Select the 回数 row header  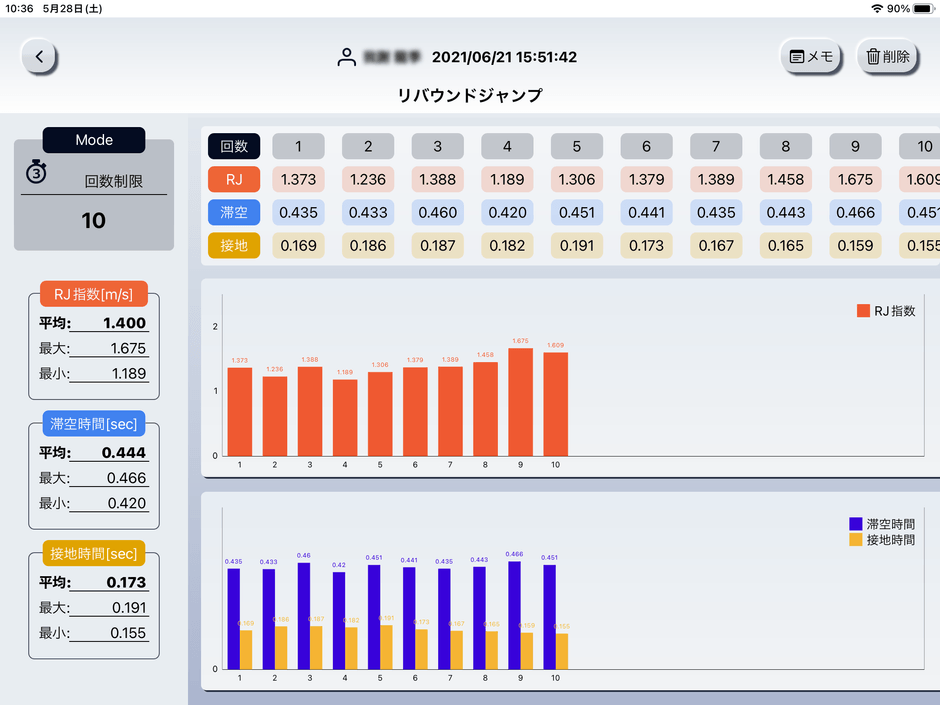point(234,147)
